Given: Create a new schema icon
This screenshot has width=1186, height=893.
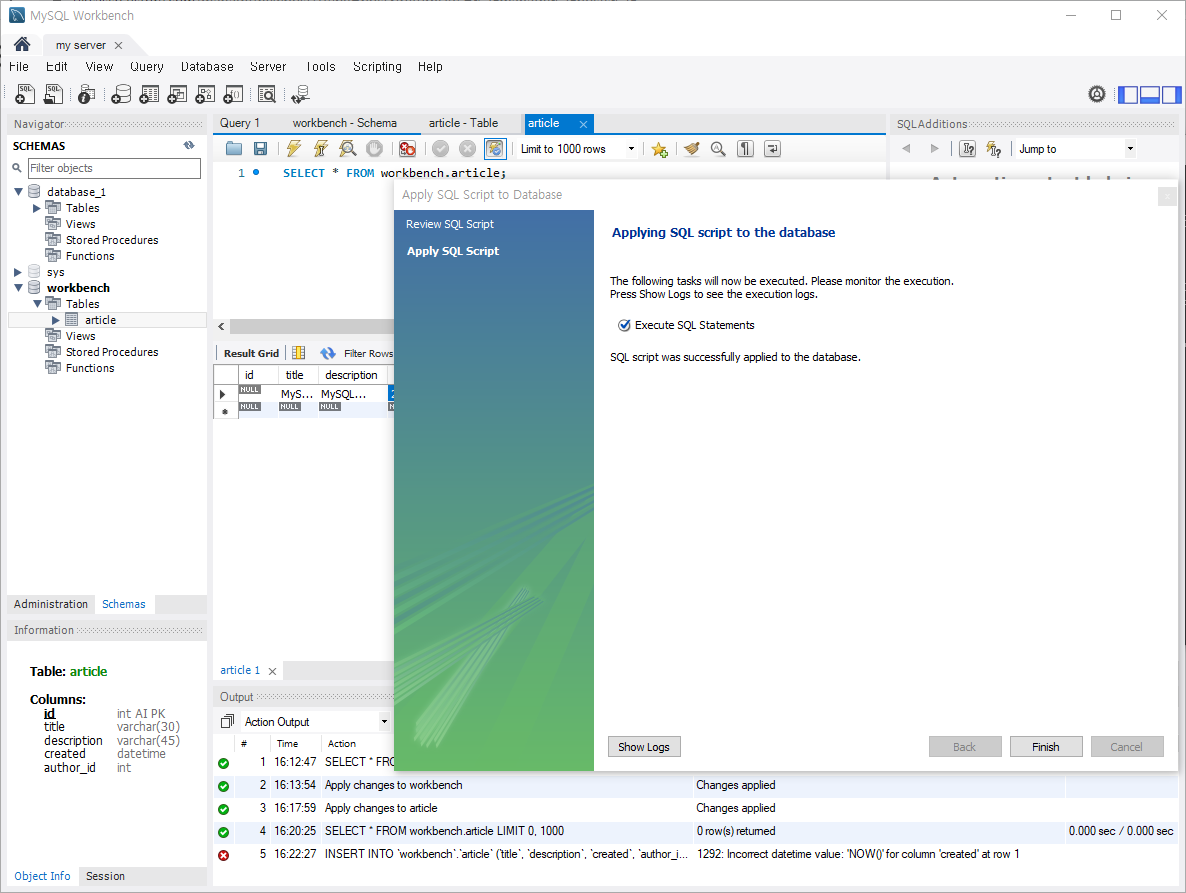Looking at the screenshot, I should [121, 94].
